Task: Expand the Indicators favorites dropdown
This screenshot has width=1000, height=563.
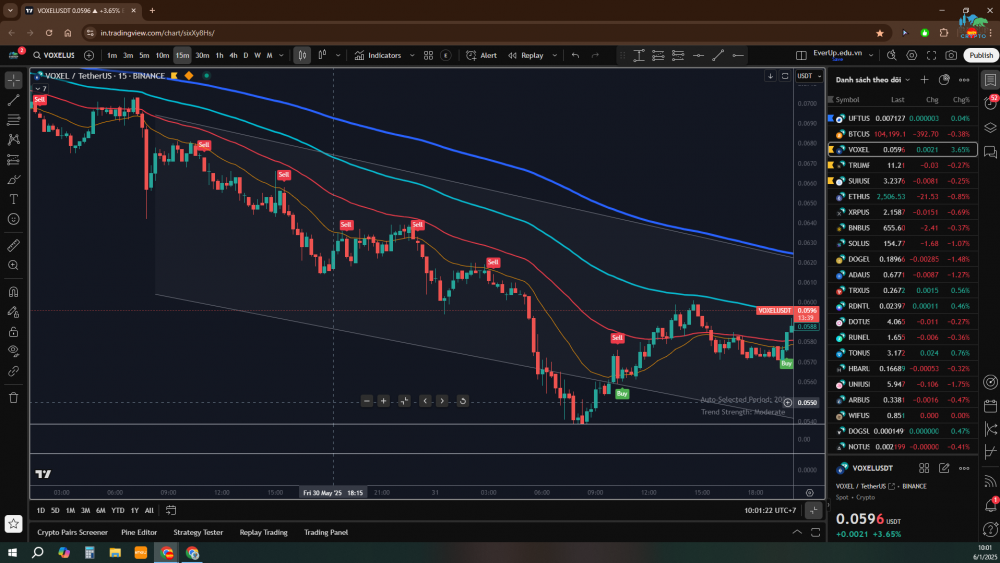Action: pos(412,55)
